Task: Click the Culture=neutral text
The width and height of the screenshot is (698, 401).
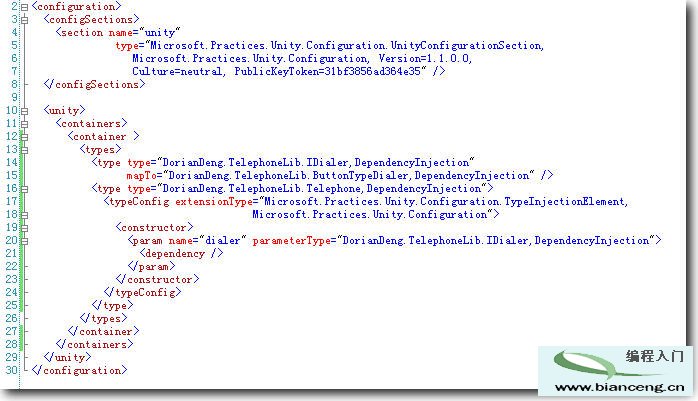Action: pyautogui.click(x=177, y=71)
